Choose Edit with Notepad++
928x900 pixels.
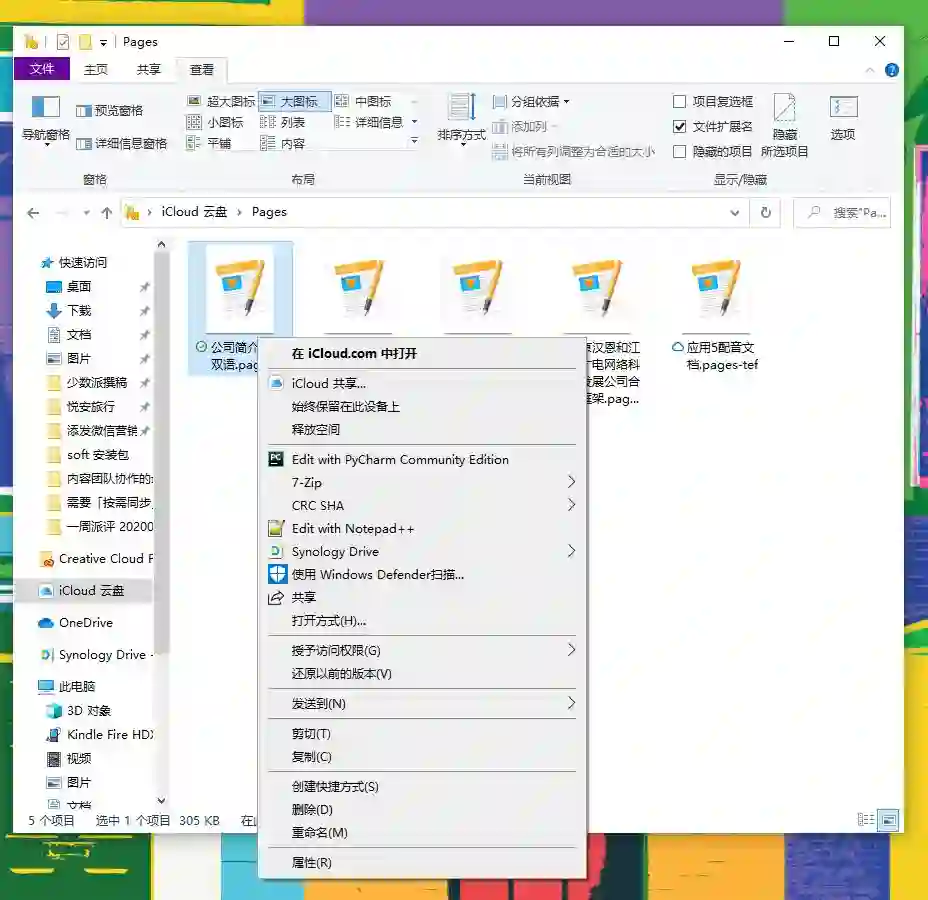[421, 528]
